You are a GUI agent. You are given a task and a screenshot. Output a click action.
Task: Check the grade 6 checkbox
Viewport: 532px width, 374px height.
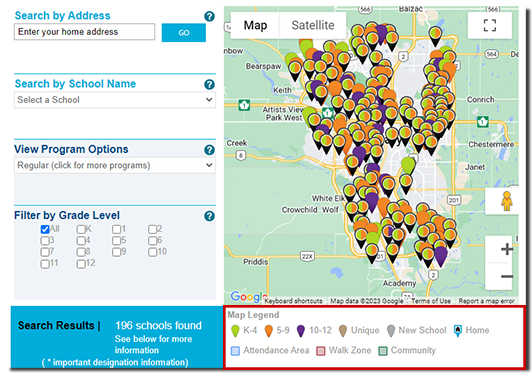tap(152, 241)
